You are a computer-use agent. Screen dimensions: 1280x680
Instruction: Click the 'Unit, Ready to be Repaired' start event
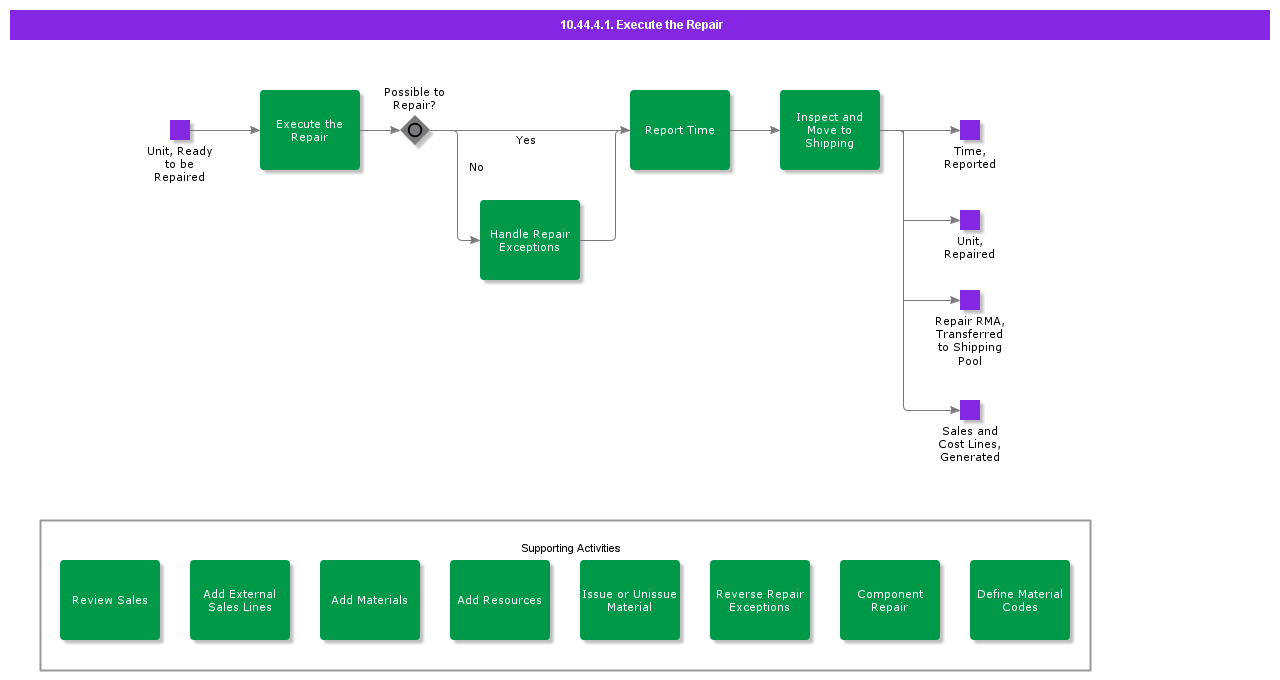[x=180, y=130]
